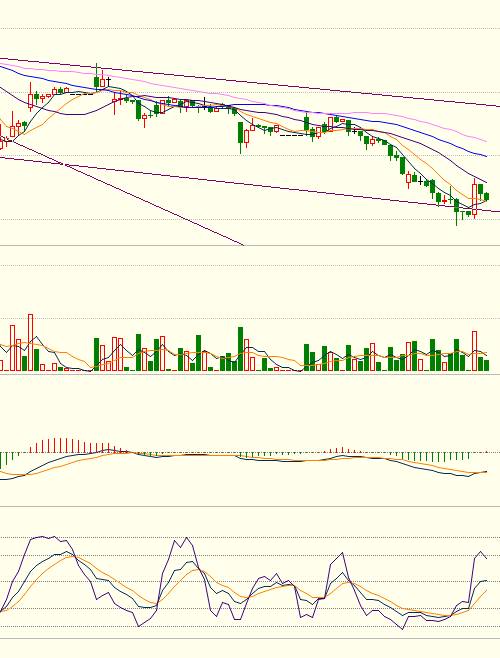Image resolution: width=500 pixels, height=658 pixels.
Task: Select the steep descending purple trendline
Action: click(x=126, y=193)
